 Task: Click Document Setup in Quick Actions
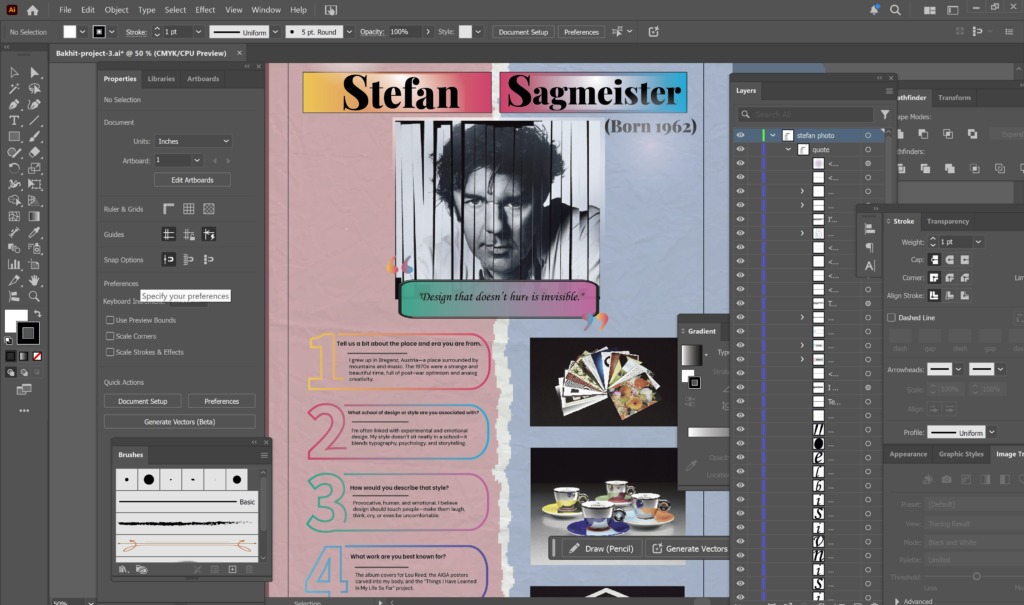click(x=143, y=401)
